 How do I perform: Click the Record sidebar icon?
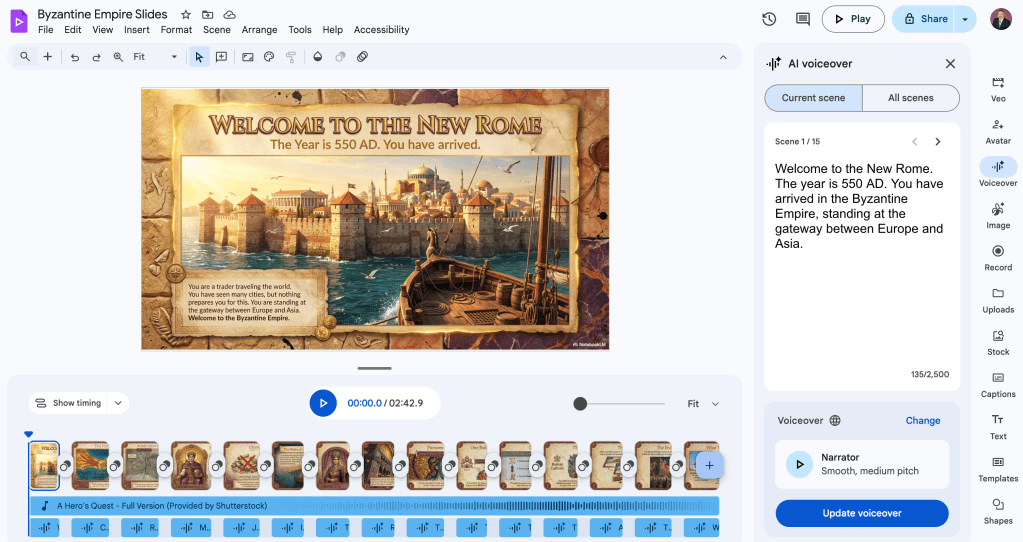tap(997, 257)
